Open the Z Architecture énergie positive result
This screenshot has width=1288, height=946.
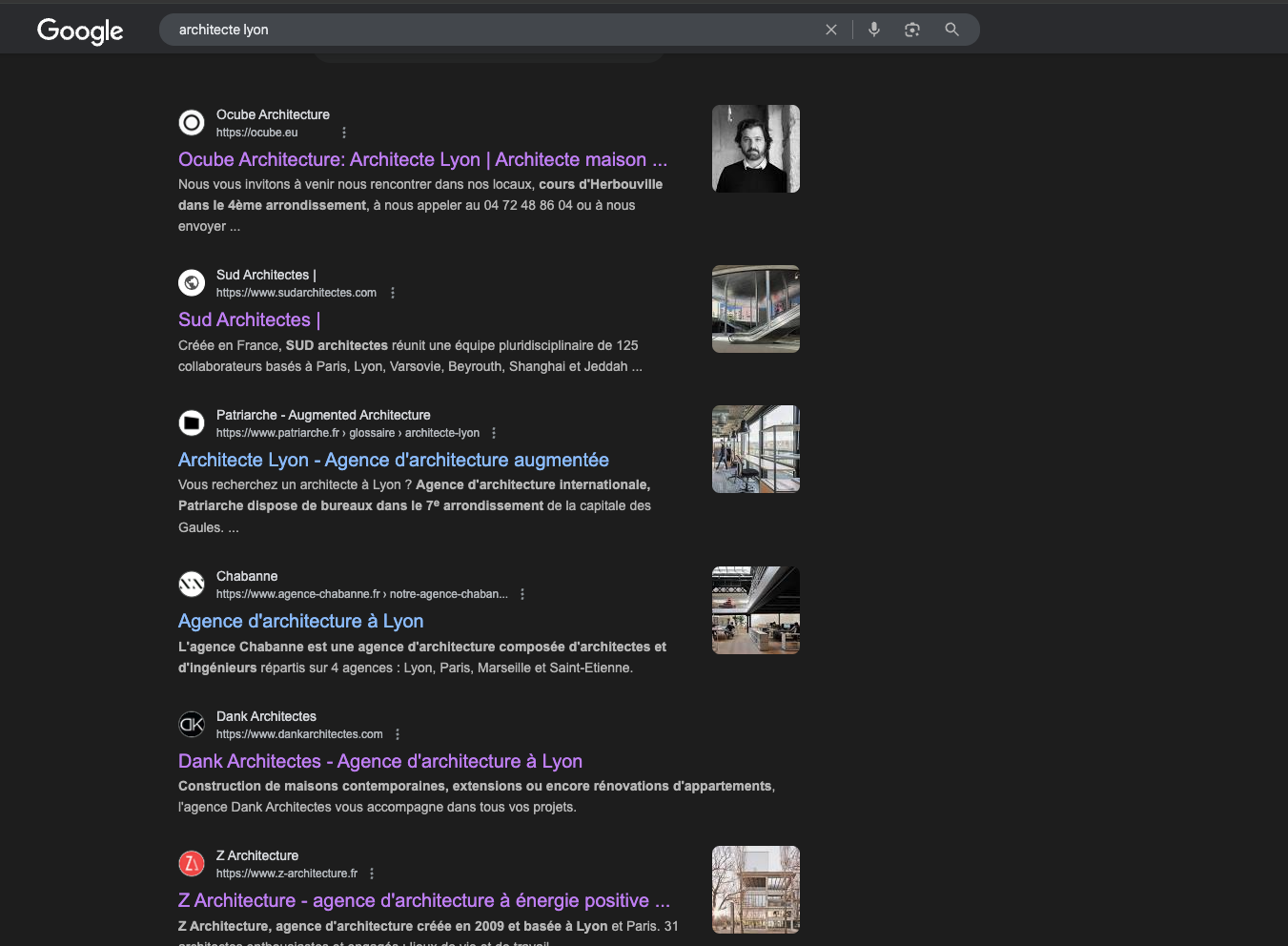tap(424, 901)
